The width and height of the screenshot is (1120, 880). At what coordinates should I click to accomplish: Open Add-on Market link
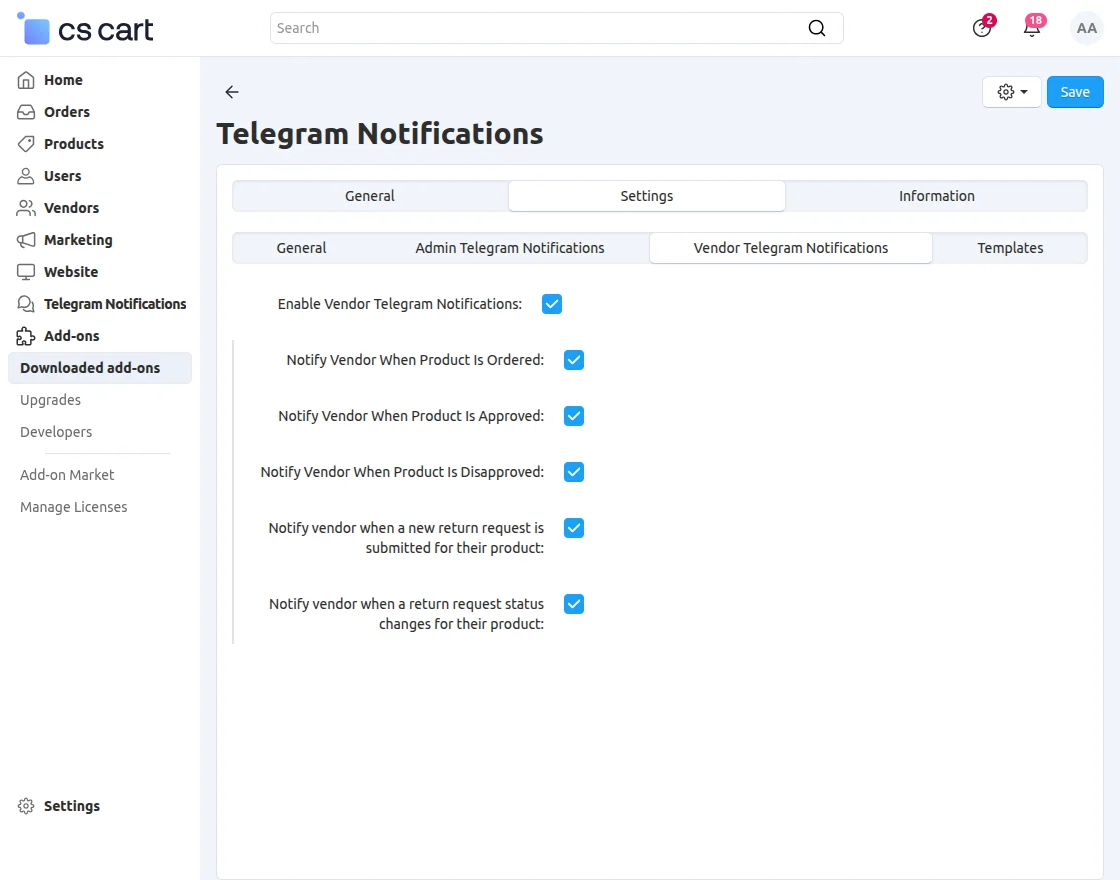pos(67,475)
